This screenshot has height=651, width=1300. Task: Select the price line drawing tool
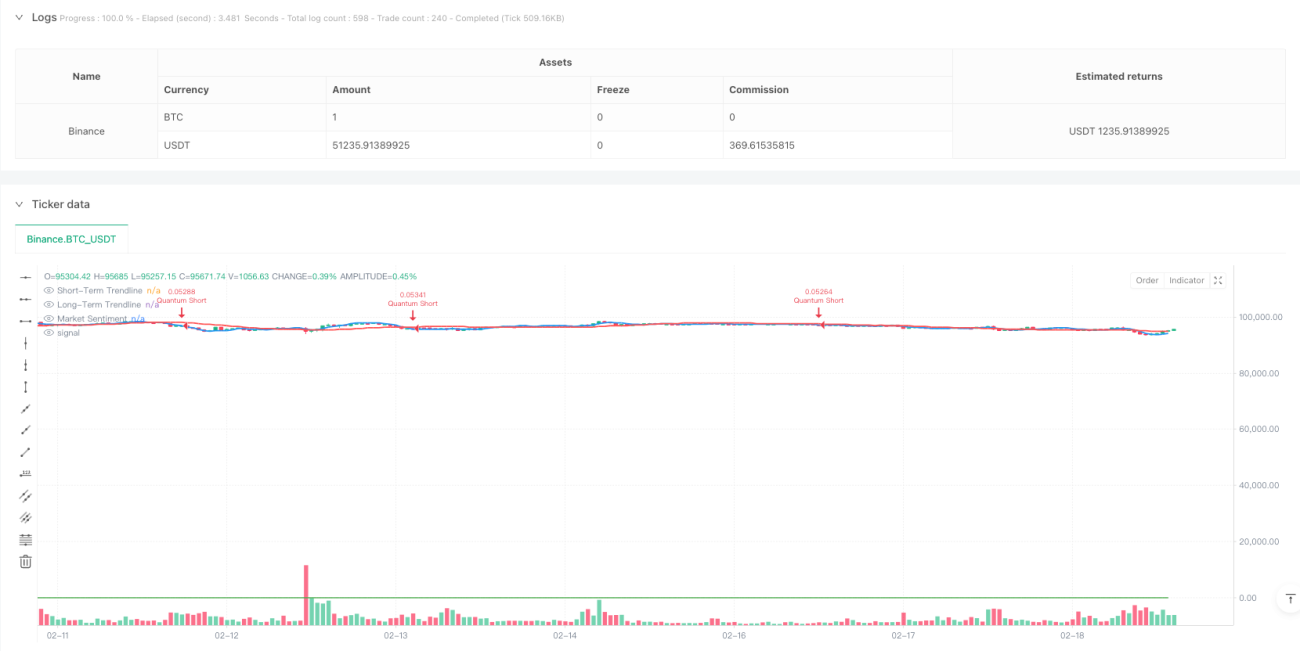coord(26,474)
